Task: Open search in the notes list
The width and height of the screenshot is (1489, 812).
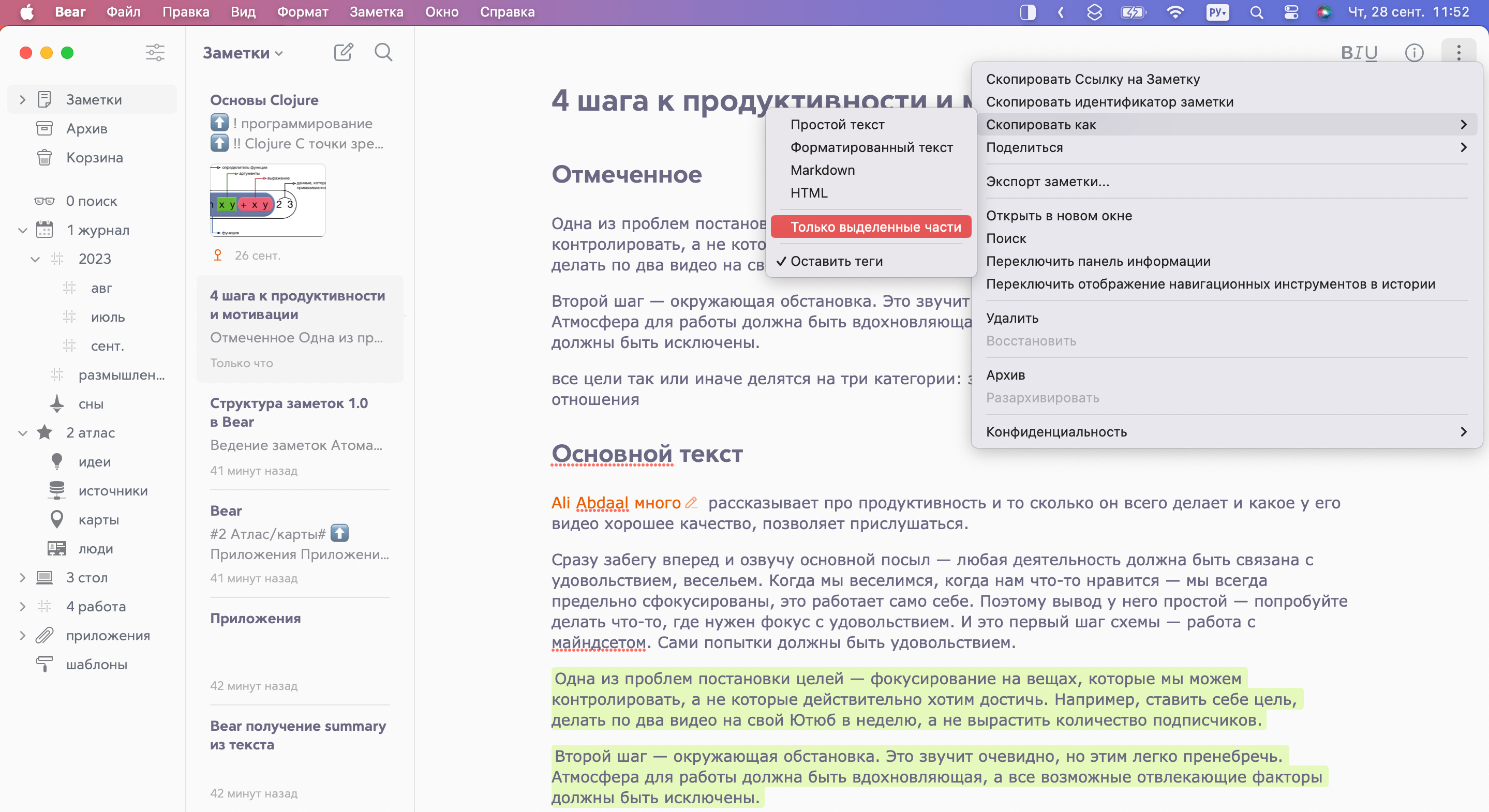Action: 383,53
